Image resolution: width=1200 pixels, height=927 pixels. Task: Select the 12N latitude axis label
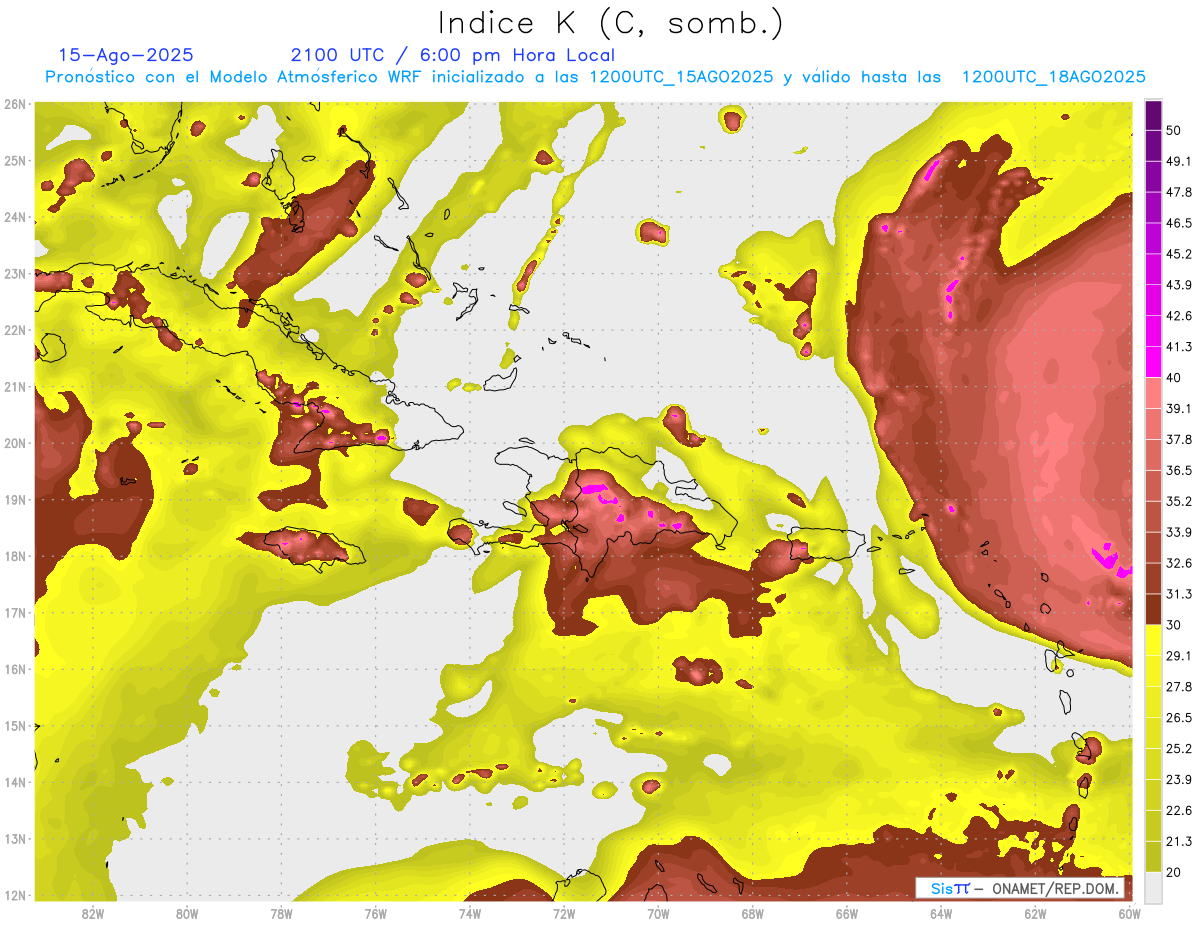coord(15,895)
